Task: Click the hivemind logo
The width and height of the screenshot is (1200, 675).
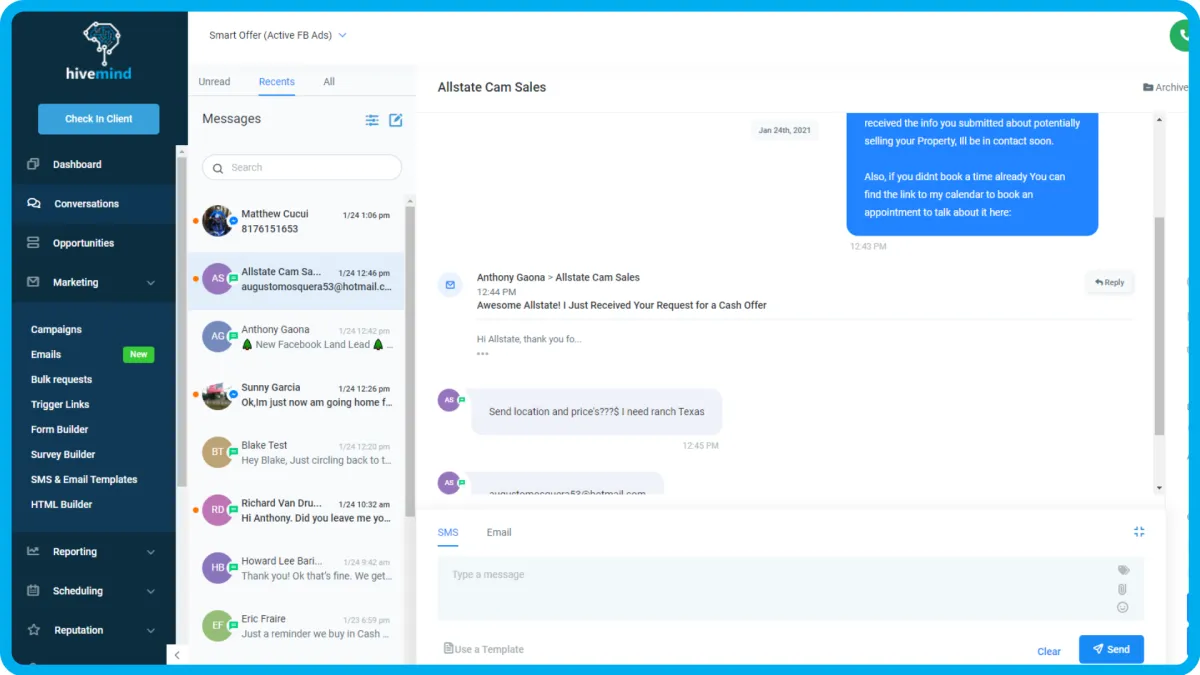Action: tap(99, 51)
